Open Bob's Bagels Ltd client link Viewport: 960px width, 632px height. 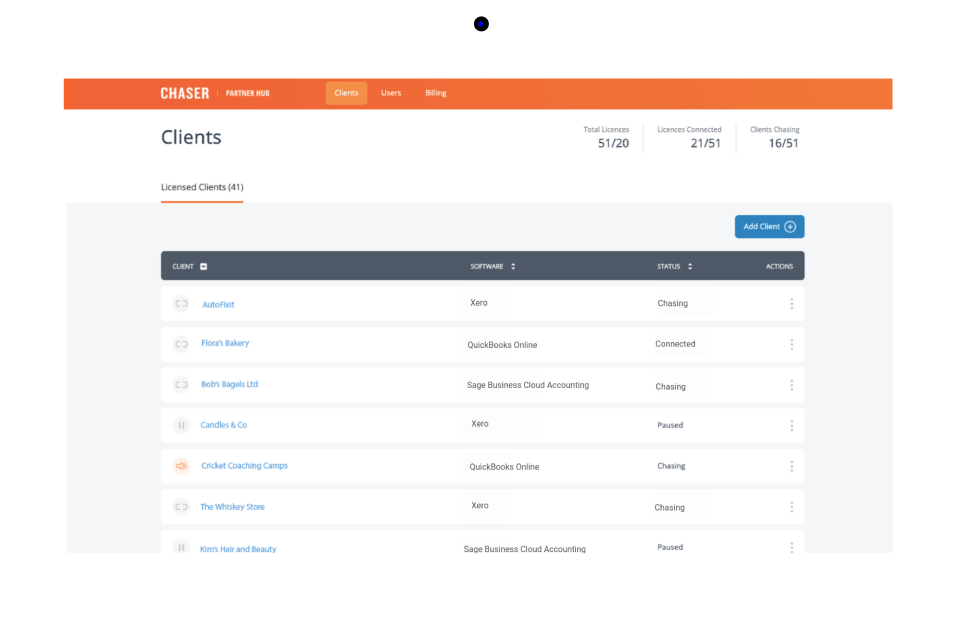pyautogui.click(x=230, y=384)
